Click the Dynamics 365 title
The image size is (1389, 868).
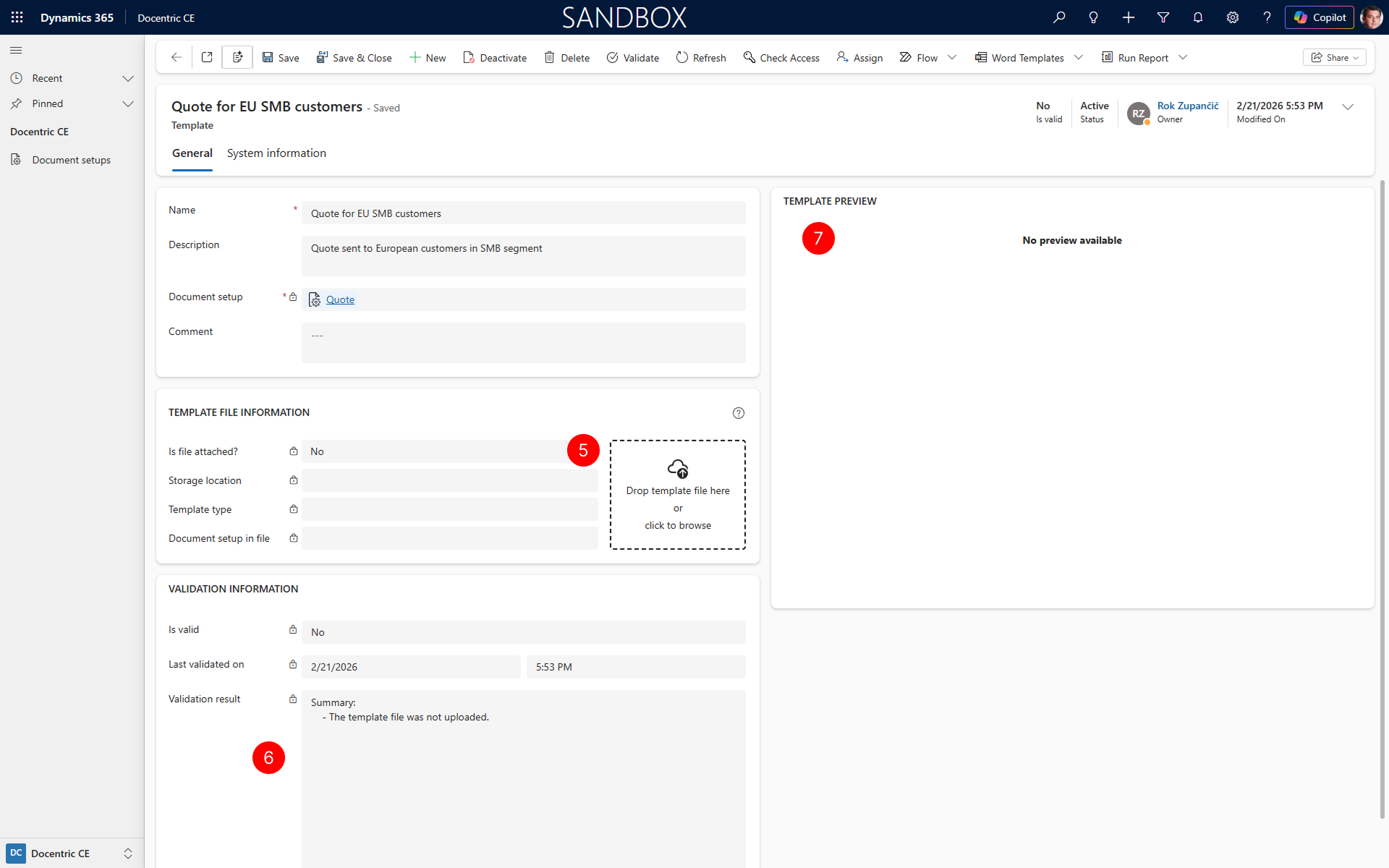pyautogui.click(x=77, y=17)
